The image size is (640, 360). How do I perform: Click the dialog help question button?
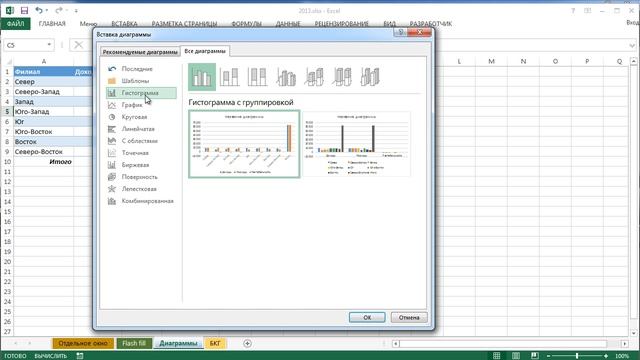click(x=401, y=32)
